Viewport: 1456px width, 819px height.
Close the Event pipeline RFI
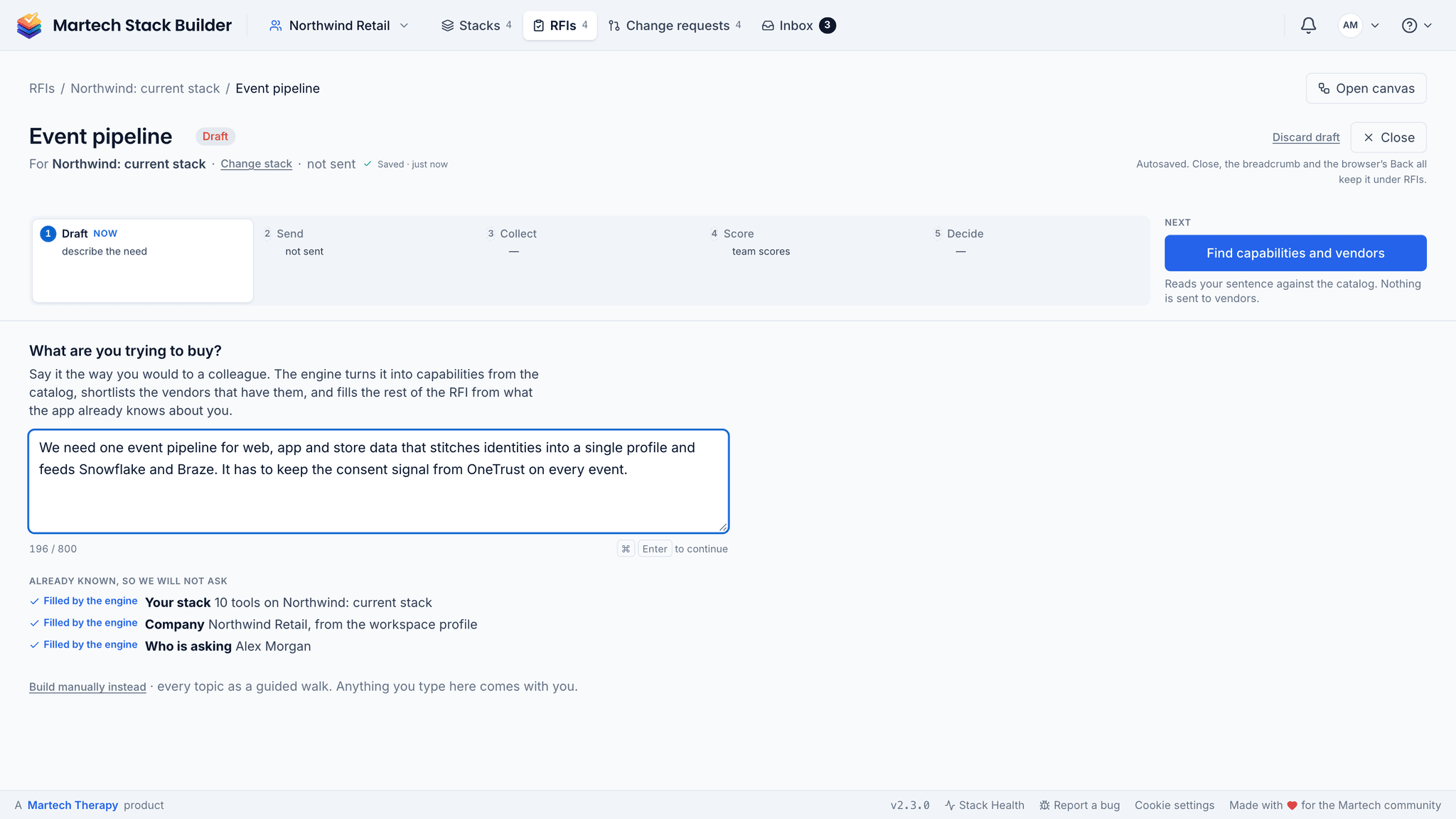point(1388,137)
